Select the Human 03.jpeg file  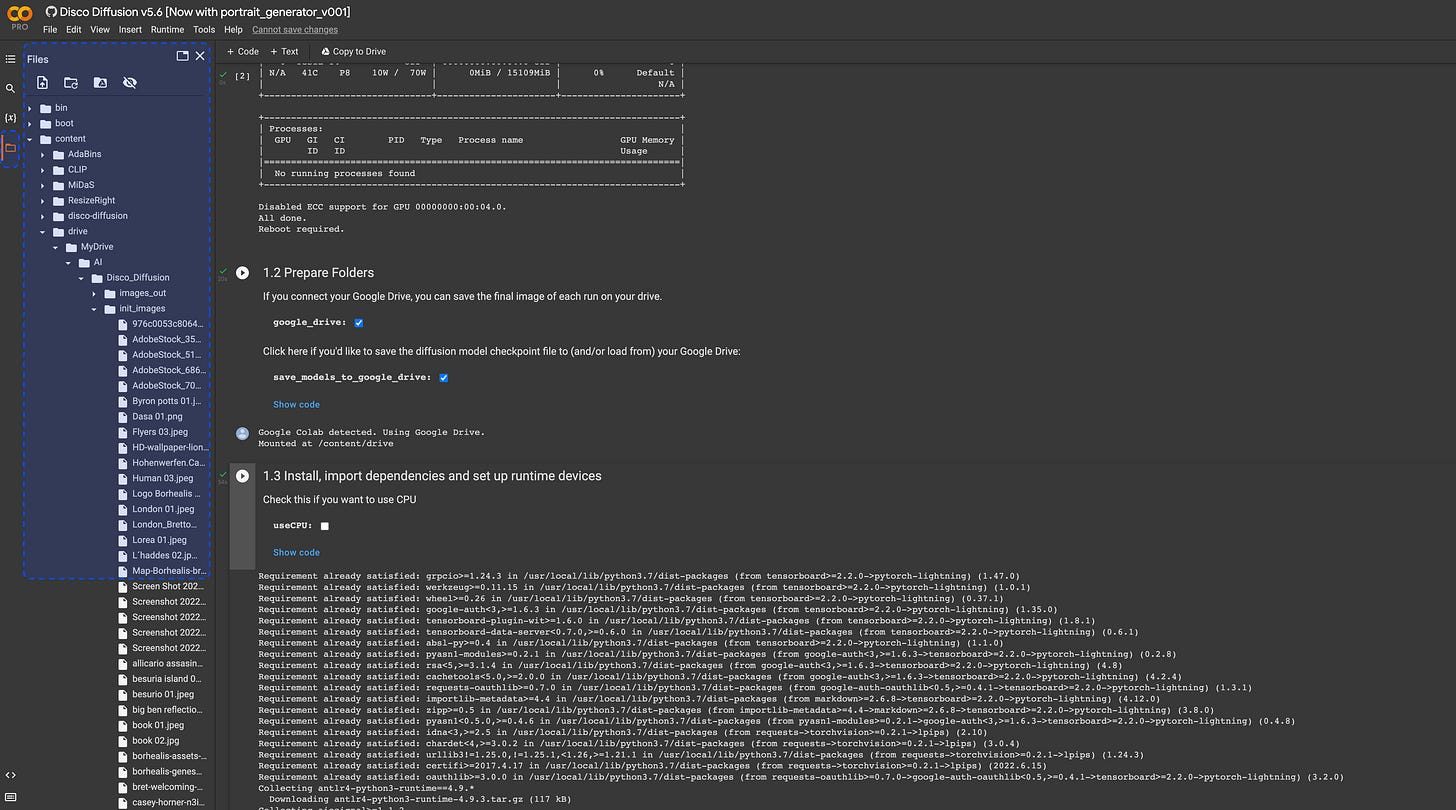162,478
